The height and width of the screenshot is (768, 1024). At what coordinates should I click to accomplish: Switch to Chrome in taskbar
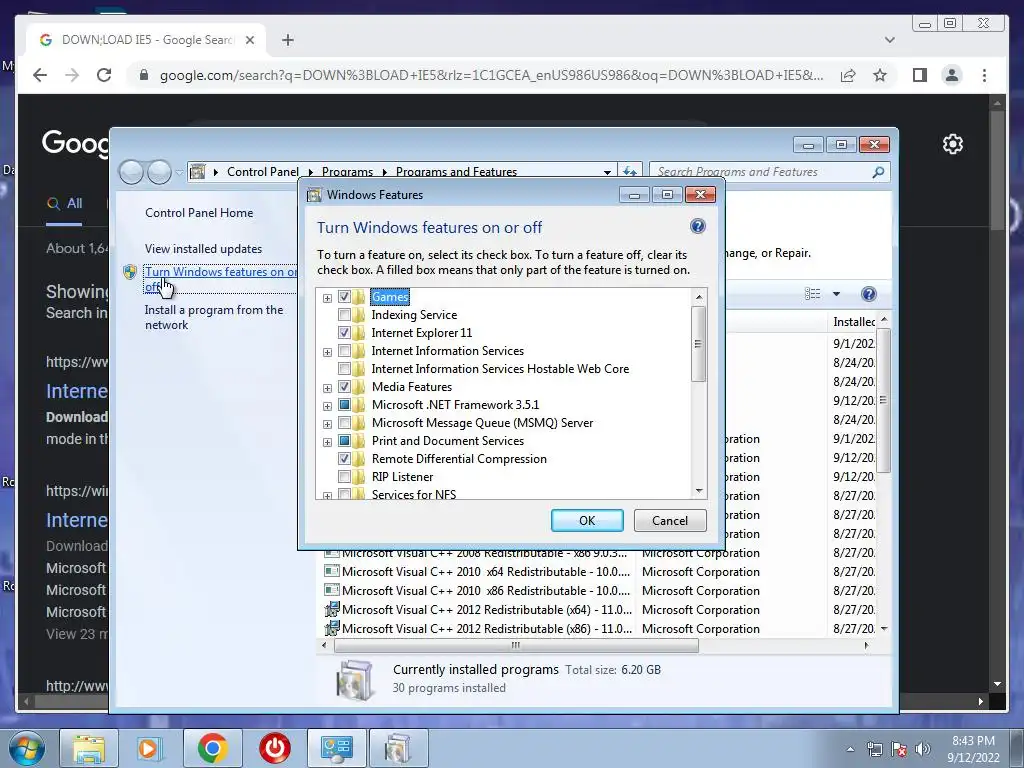[x=212, y=748]
